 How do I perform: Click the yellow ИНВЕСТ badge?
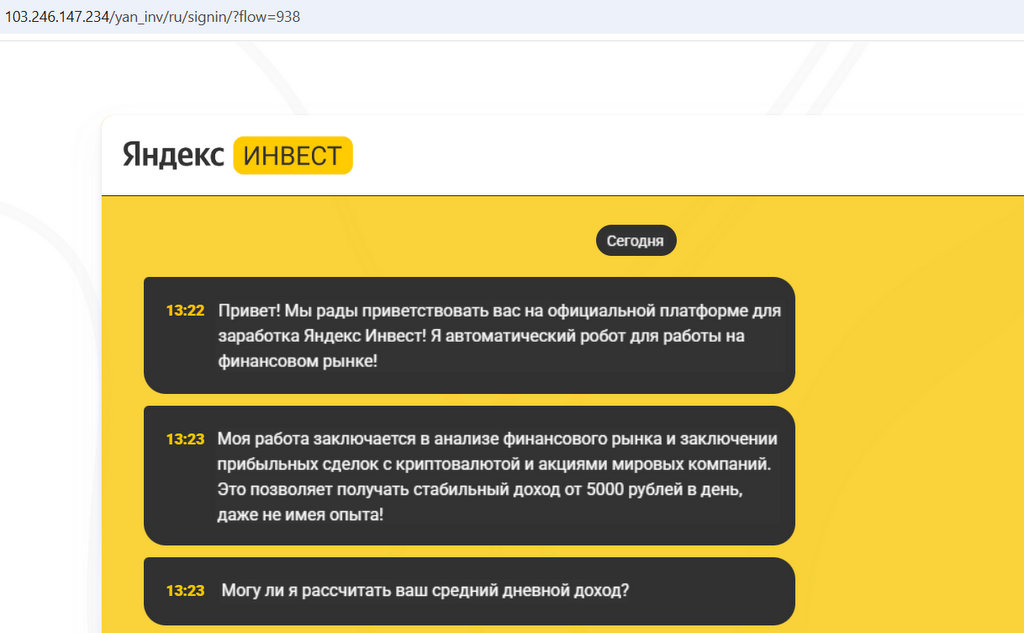(293, 155)
